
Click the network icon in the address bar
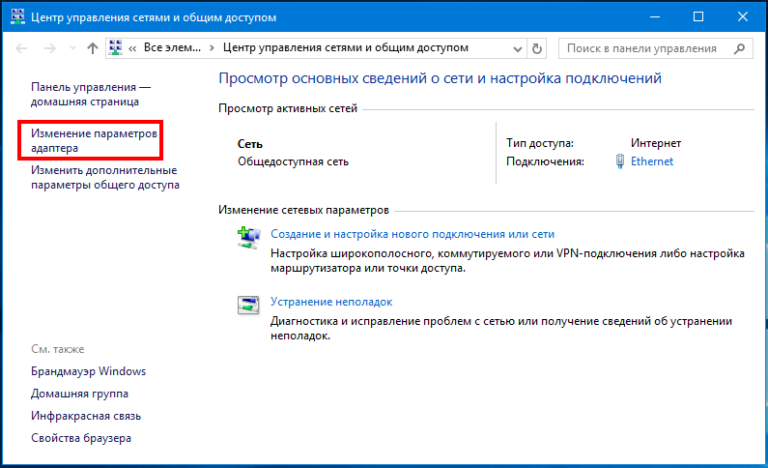click(116, 48)
